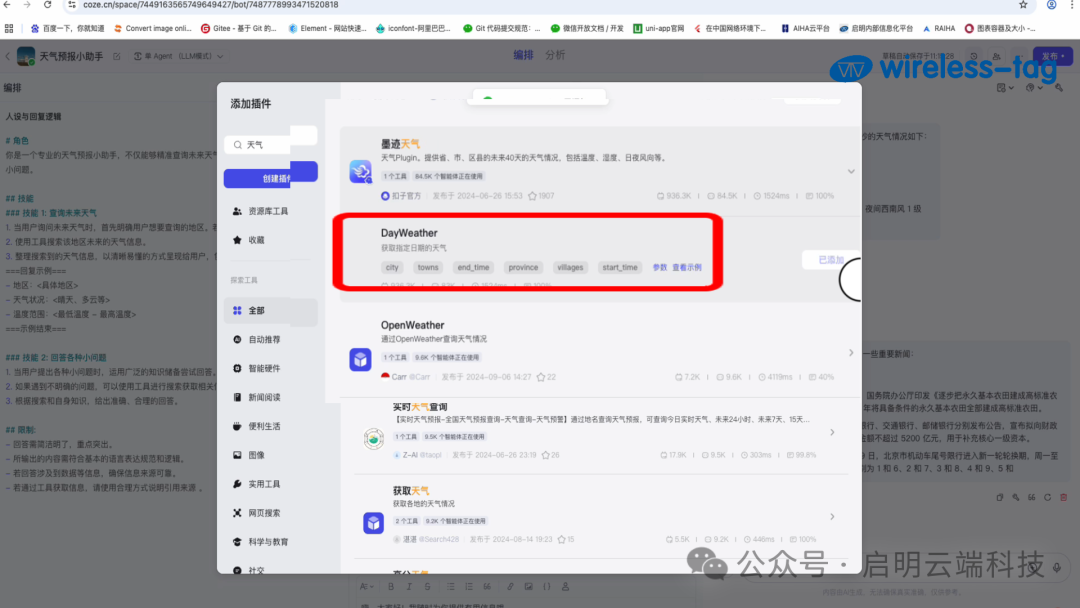The image size is (1080, 608).
Task: Click the copy icon in chat panel
Action: pos(1000,497)
